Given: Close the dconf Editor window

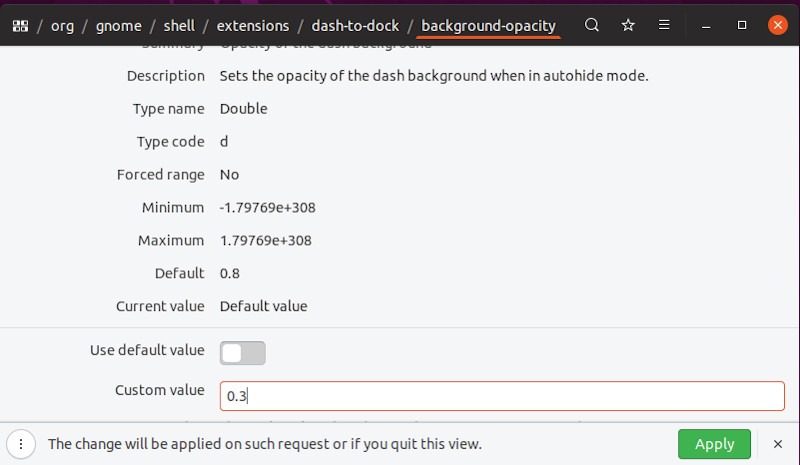Looking at the screenshot, I should [777, 26].
